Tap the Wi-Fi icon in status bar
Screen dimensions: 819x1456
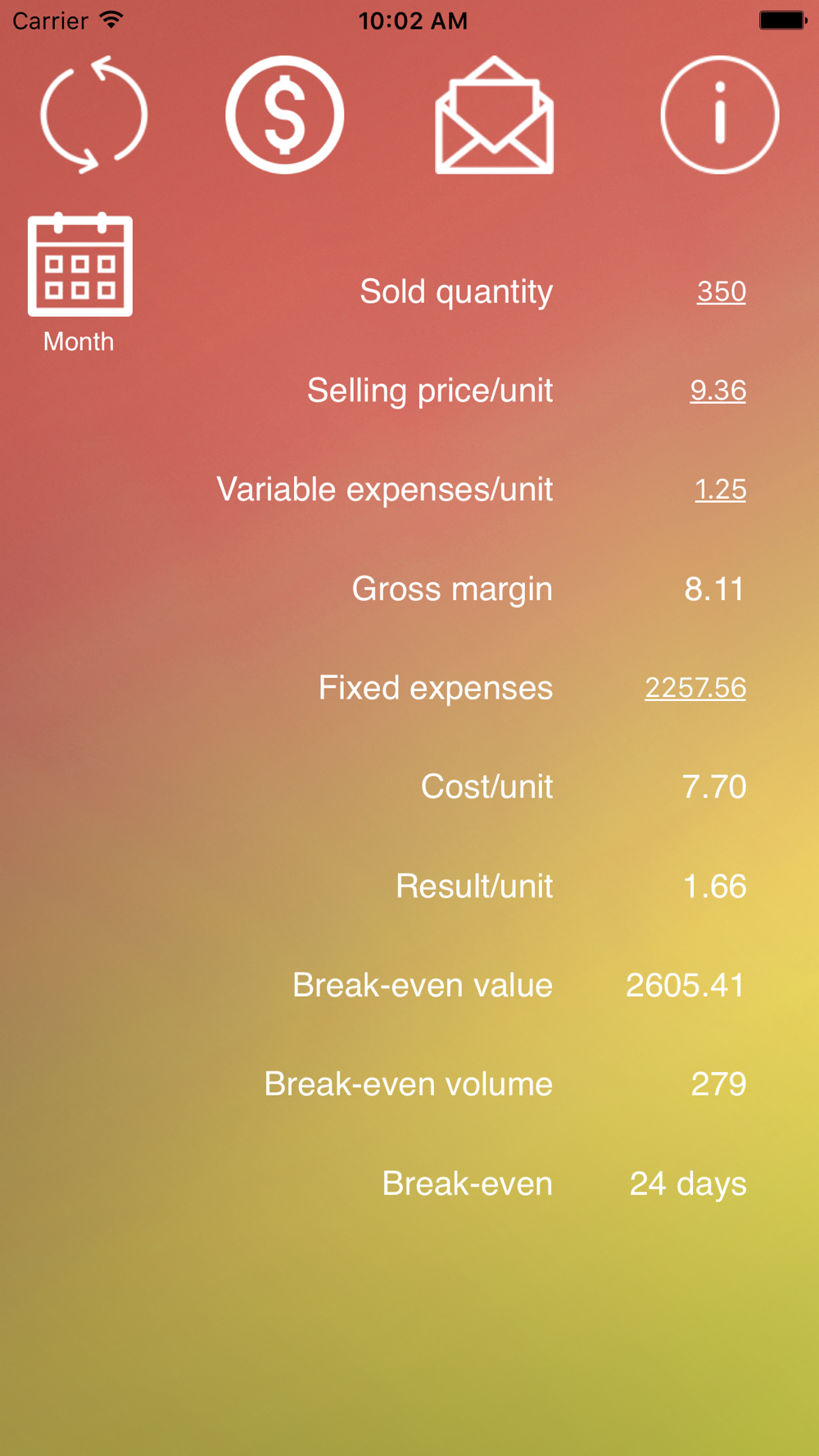[111, 20]
